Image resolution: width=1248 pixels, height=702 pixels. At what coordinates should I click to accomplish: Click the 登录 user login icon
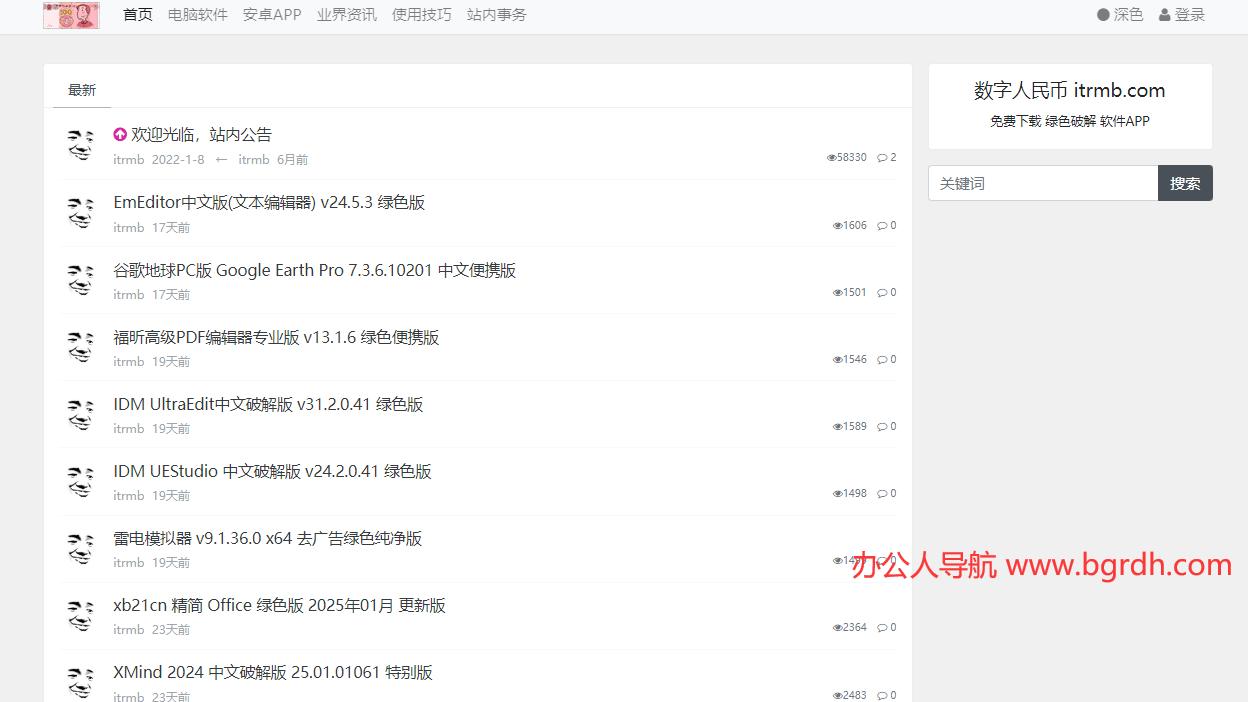pos(1165,15)
